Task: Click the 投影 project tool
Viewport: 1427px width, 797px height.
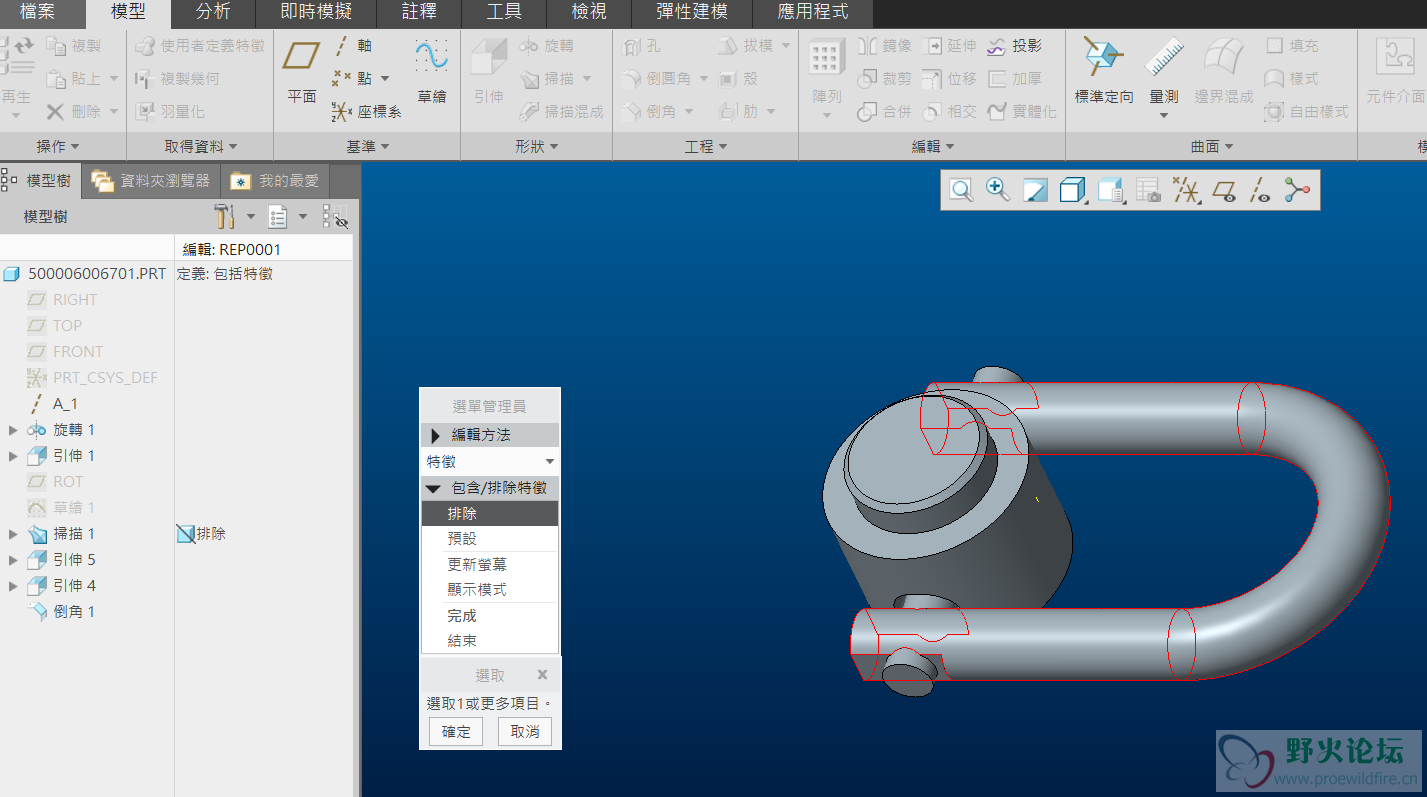Action: [1014, 45]
